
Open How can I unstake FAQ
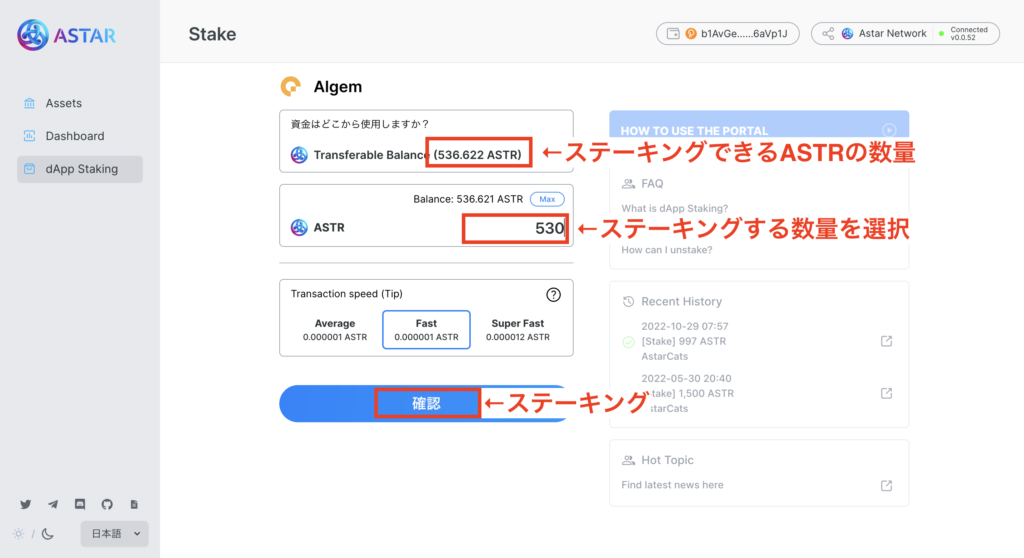coord(667,250)
